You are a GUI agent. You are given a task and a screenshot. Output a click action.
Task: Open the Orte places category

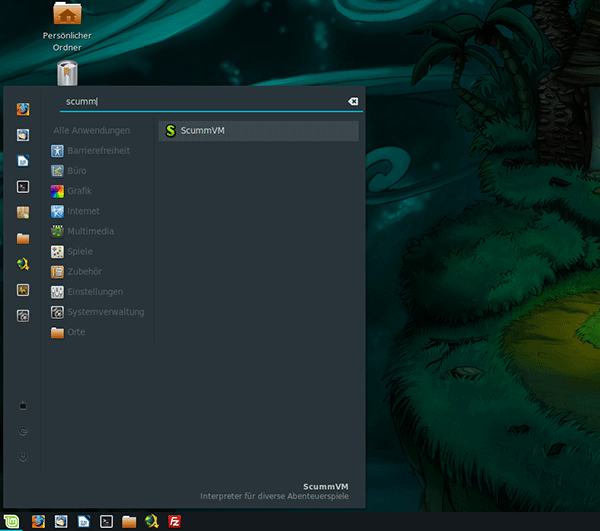coord(75,332)
